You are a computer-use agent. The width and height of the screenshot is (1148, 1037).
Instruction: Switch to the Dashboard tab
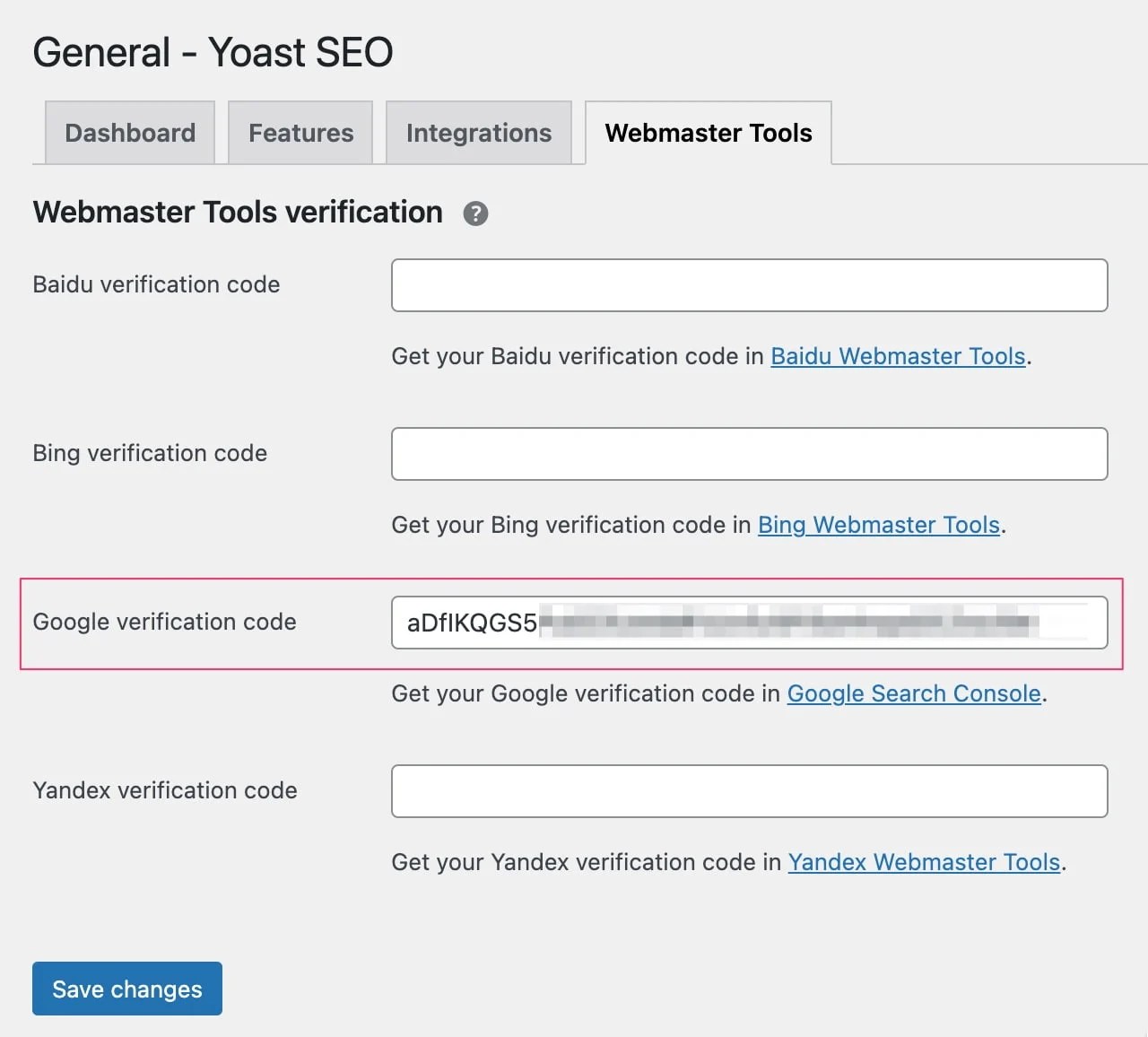[130, 133]
